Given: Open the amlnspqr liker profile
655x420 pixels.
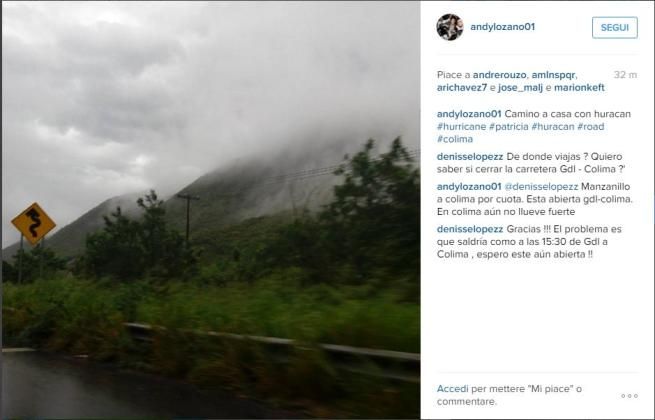Looking at the screenshot, I should (x=553, y=75).
